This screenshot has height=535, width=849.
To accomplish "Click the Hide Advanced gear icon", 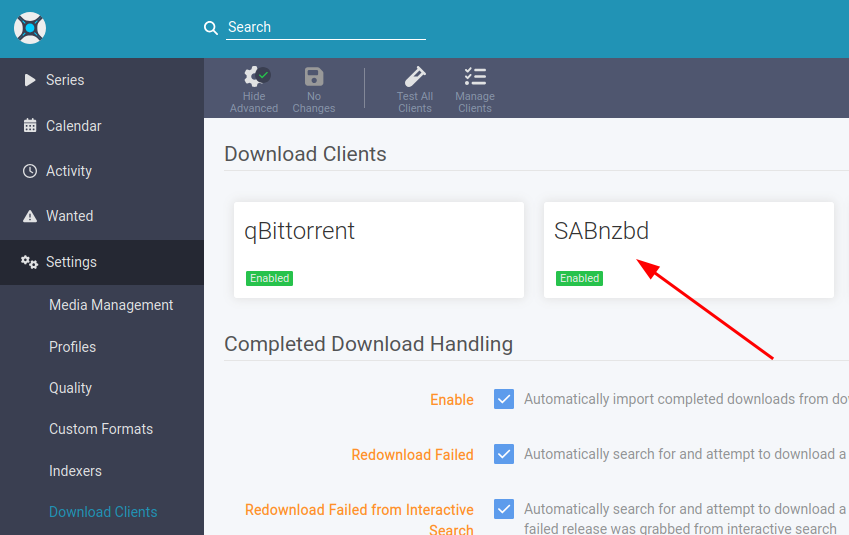I will coord(256,76).
